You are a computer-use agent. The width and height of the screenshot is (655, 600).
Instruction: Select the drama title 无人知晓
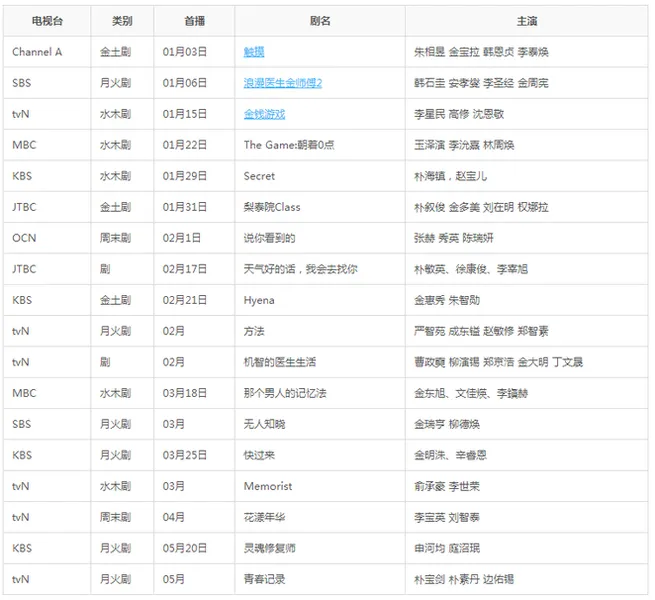pyautogui.click(x=264, y=424)
